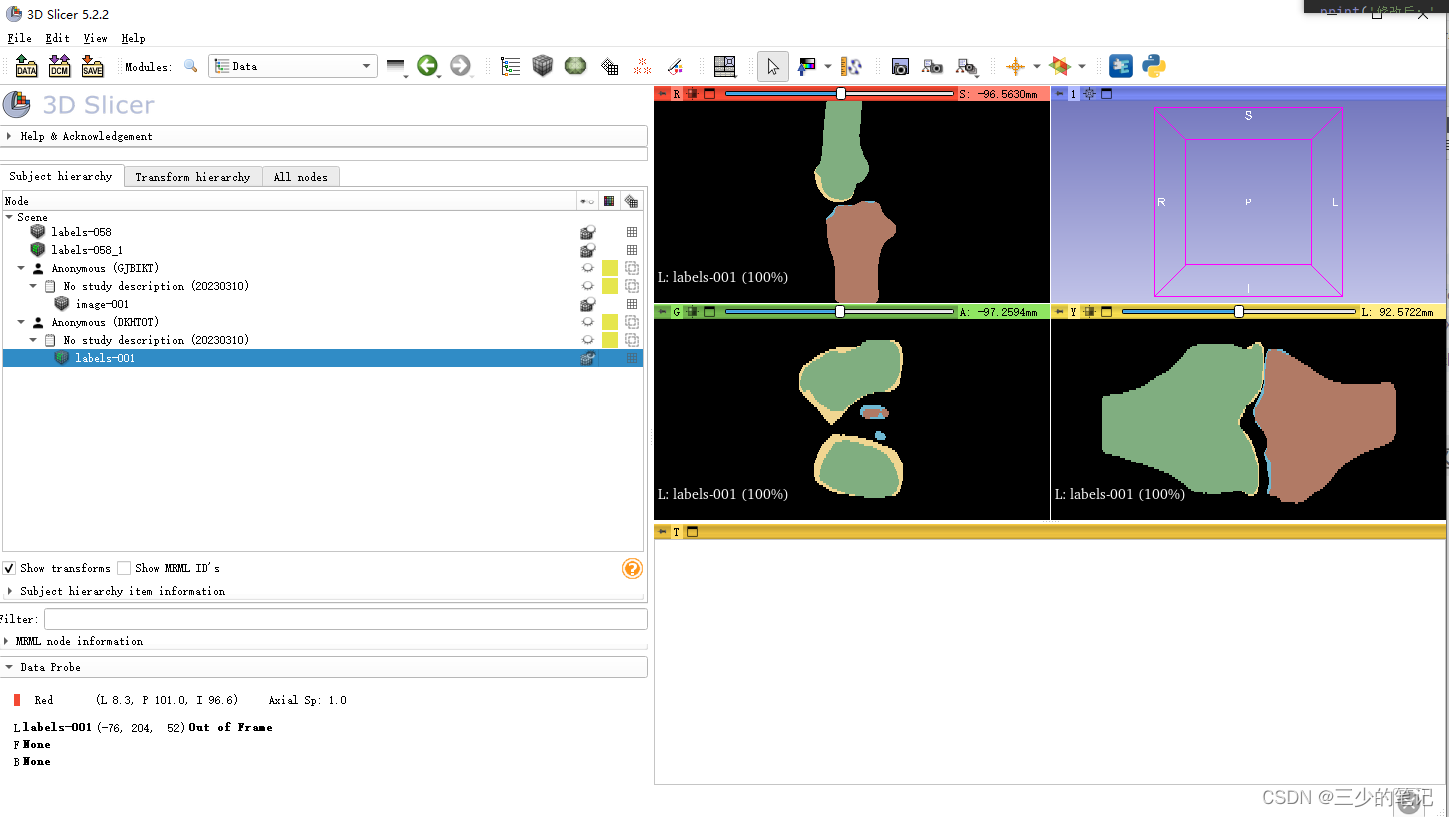Switch to the All nodes tab
Image resolution: width=1449 pixels, height=817 pixels.
coord(301,177)
